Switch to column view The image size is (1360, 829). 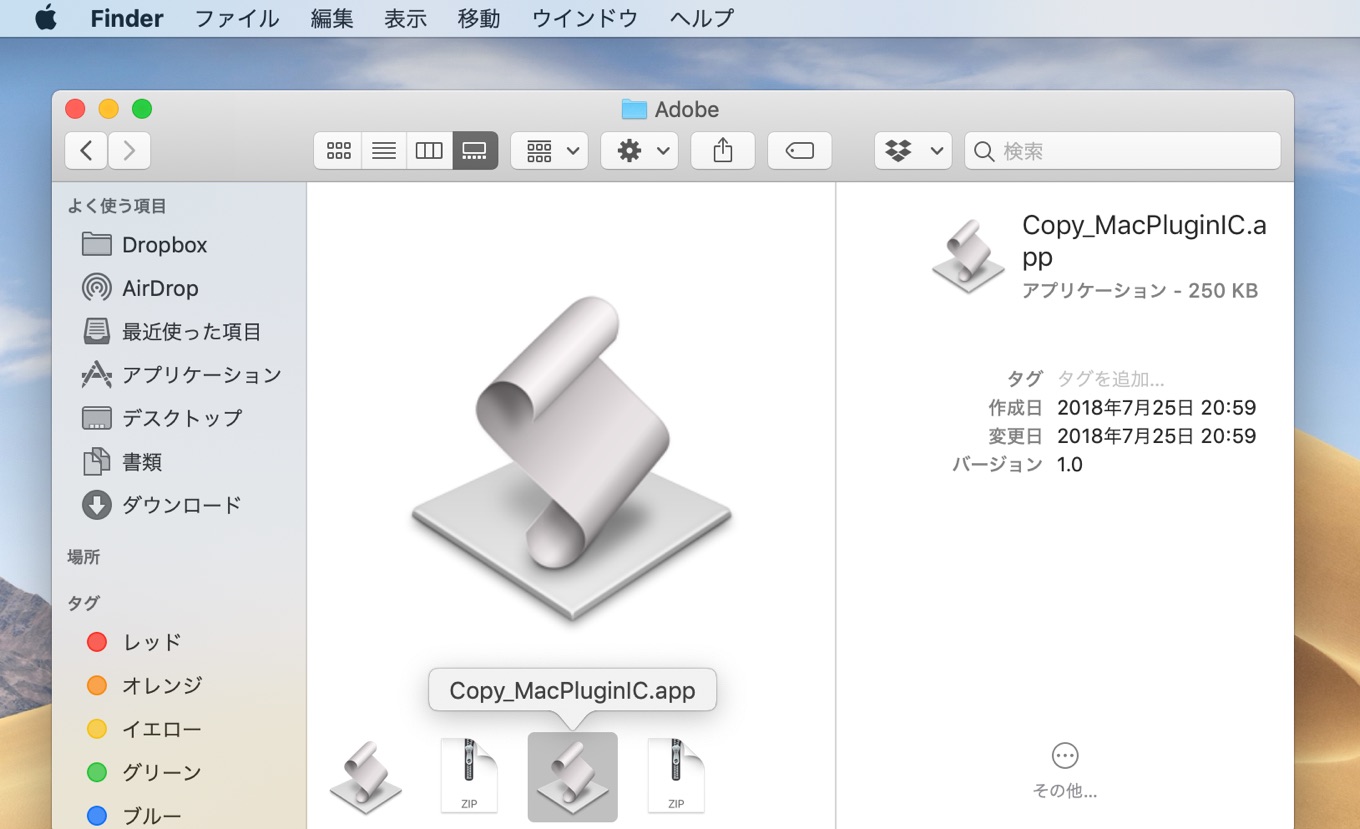point(429,151)
